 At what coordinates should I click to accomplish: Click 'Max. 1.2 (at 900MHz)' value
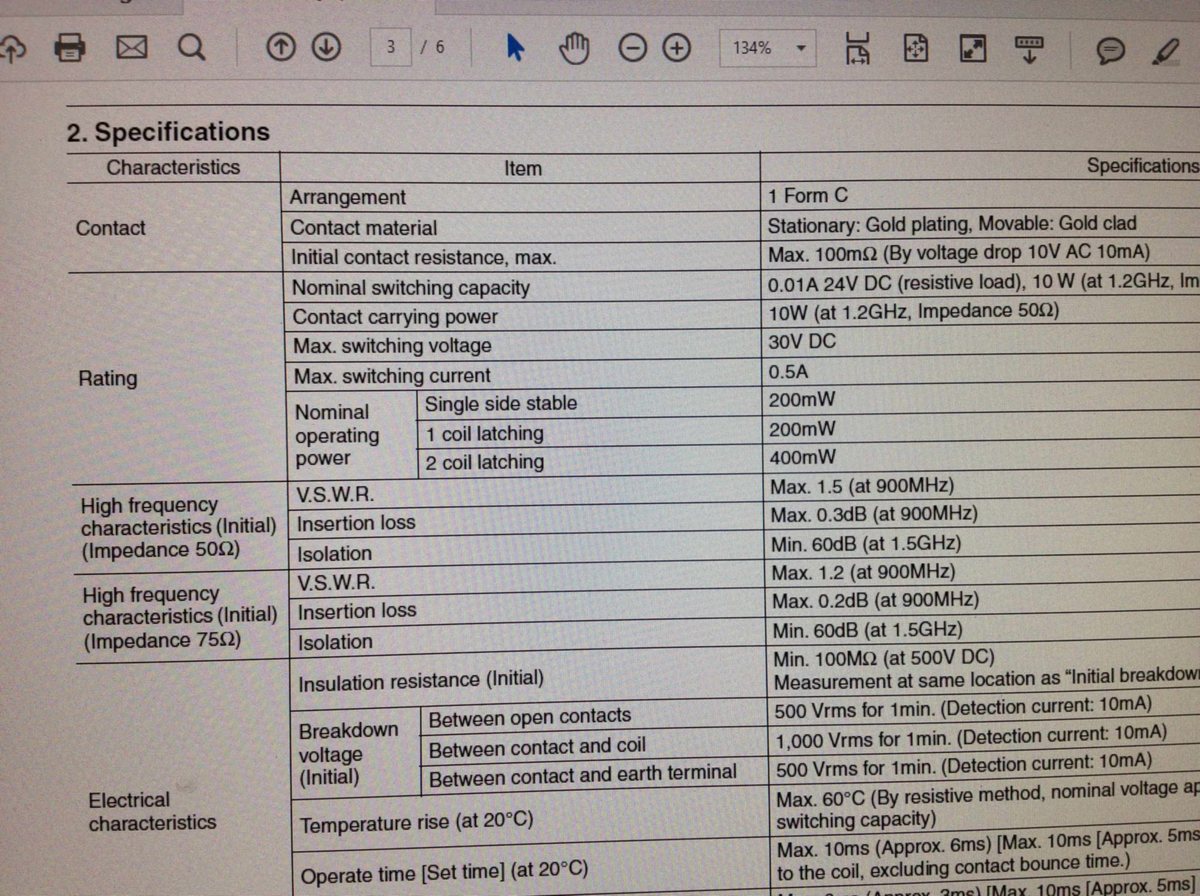[x=863, y=572]
